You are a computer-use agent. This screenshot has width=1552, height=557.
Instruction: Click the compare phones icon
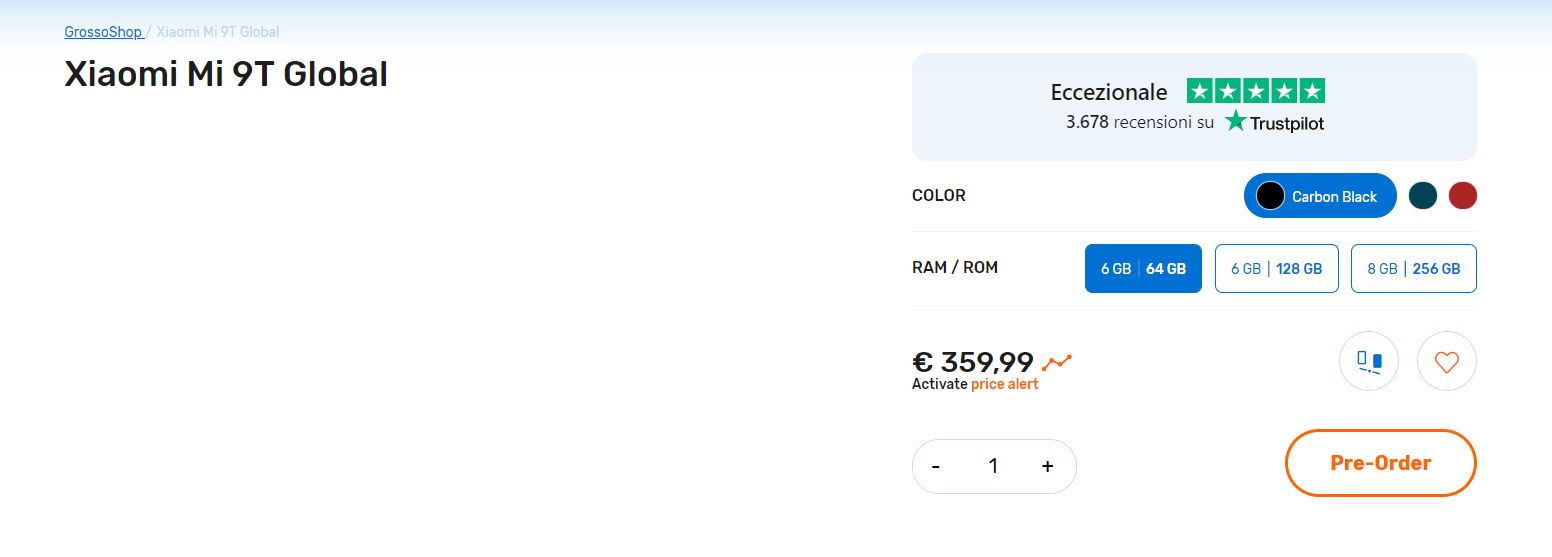click(1369, 361)
